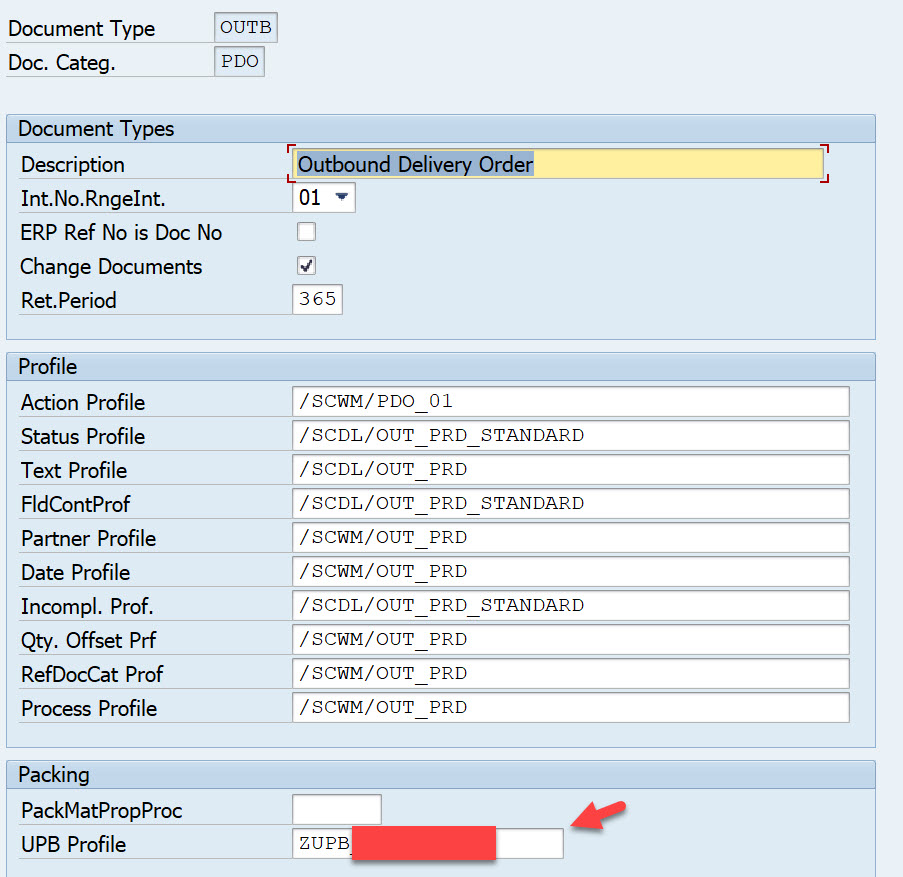Click the Description field with Outbound Delivery Order
The height and width of the screenshot is (877, 903).
click(x=558, y=165)
